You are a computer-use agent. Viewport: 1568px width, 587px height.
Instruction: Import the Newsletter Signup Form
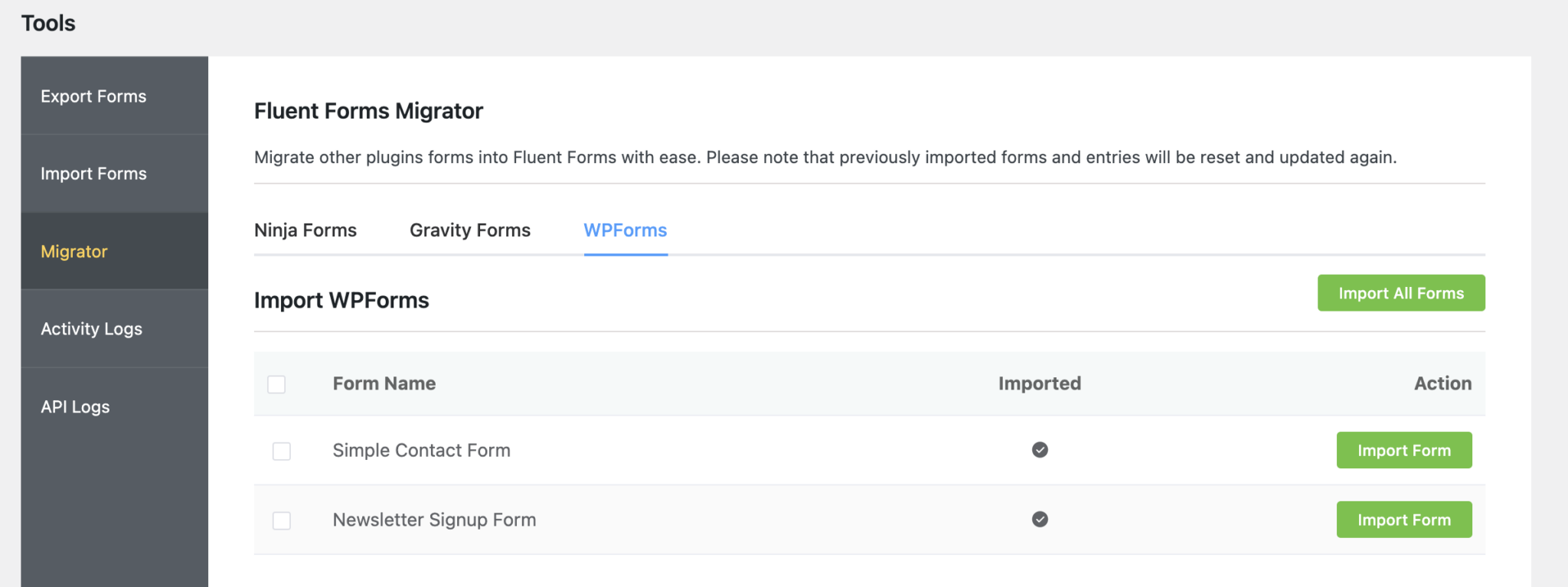coord(1403,520)
